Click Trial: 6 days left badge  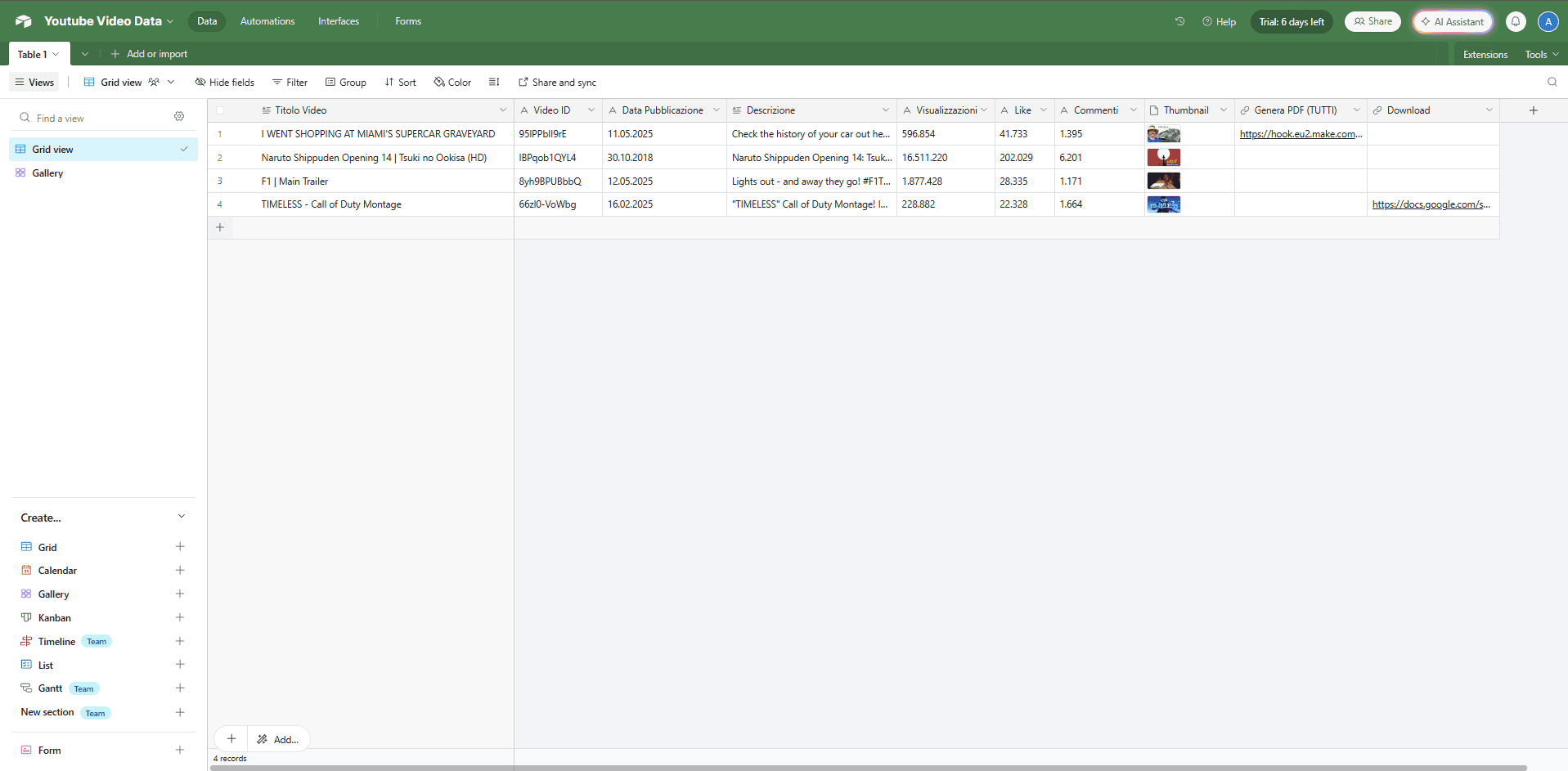(1292, 22)
